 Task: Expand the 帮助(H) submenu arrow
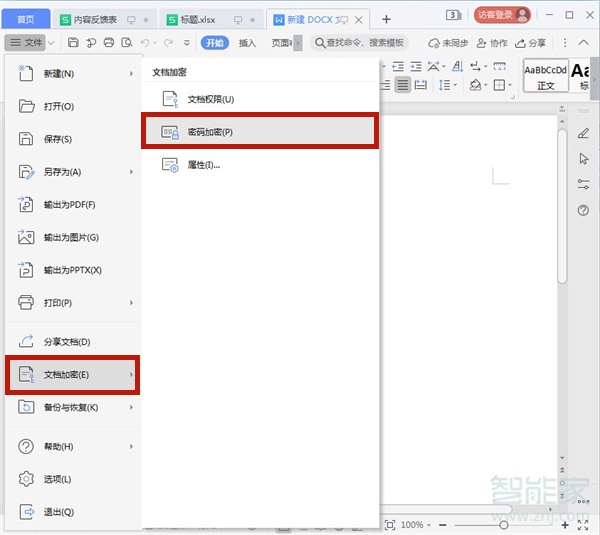[x=131, y=446]
